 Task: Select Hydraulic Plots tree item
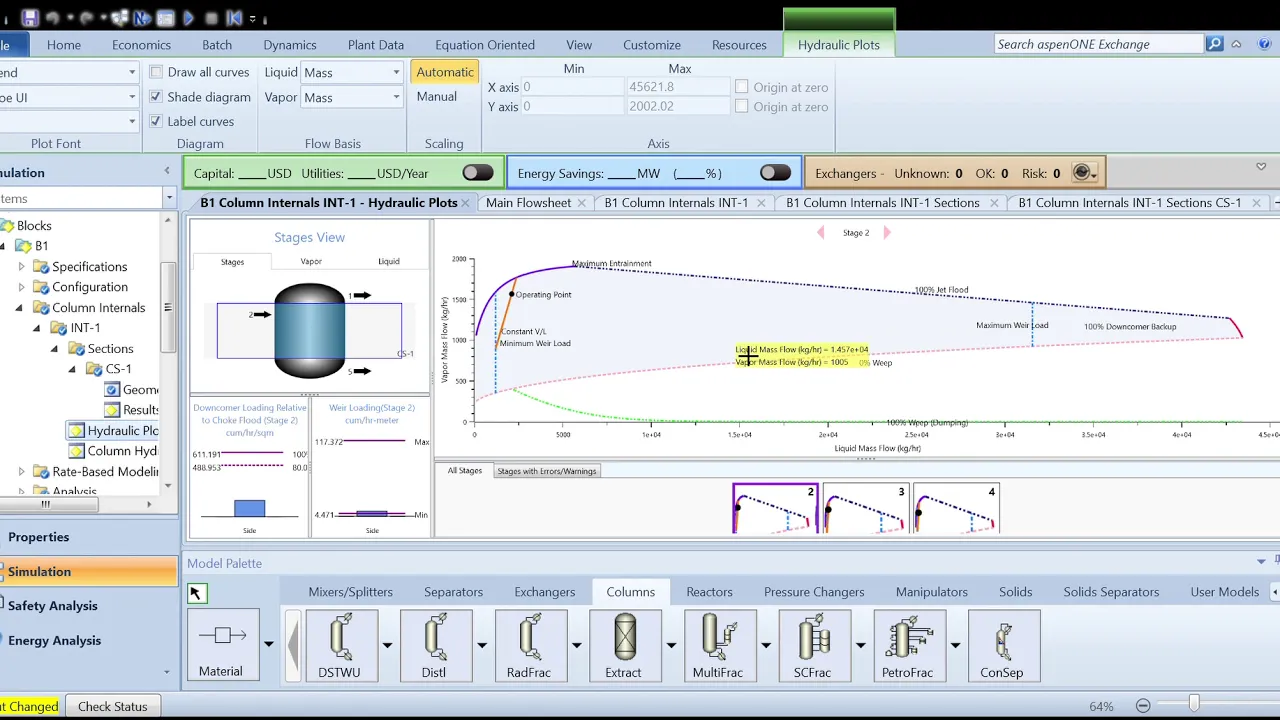pyautogui.click(x=113, y=431)
